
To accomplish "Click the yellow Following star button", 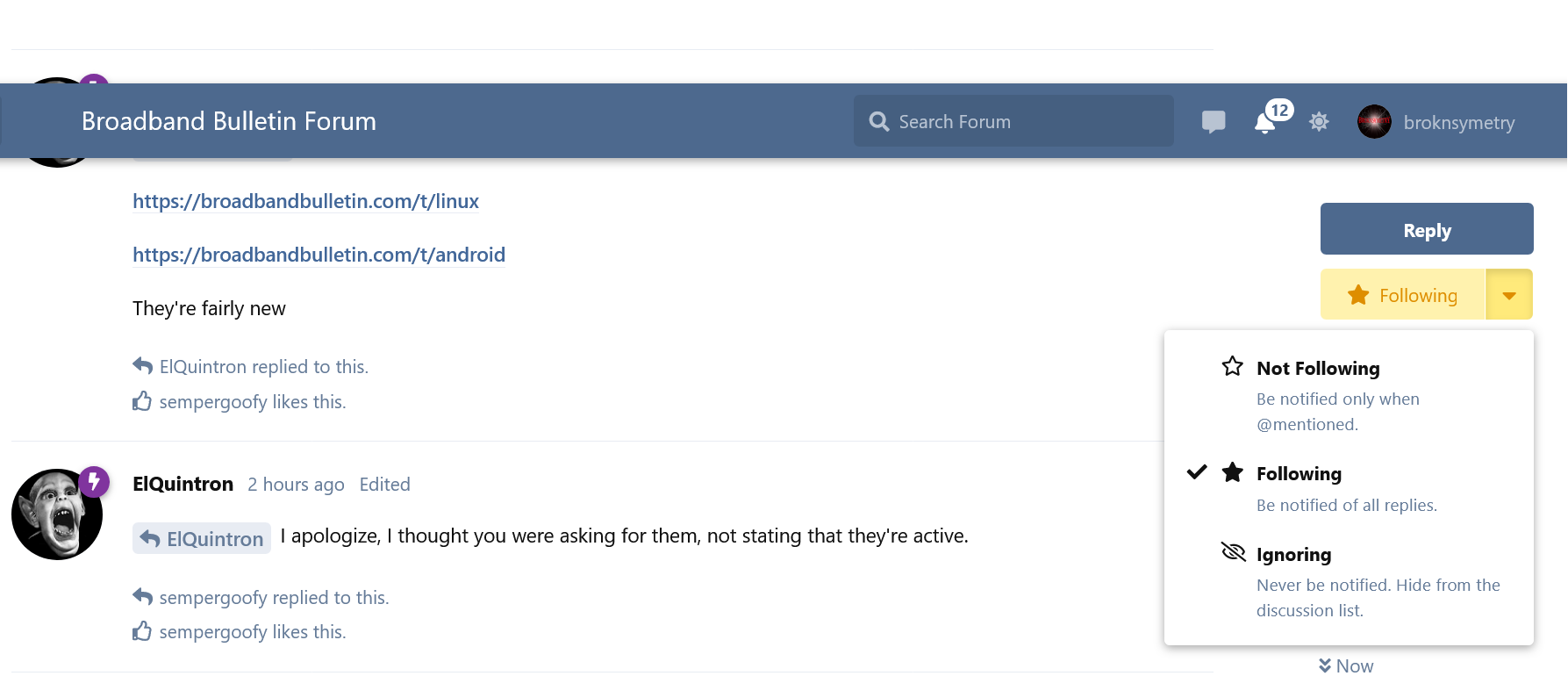I will 1402,295.
